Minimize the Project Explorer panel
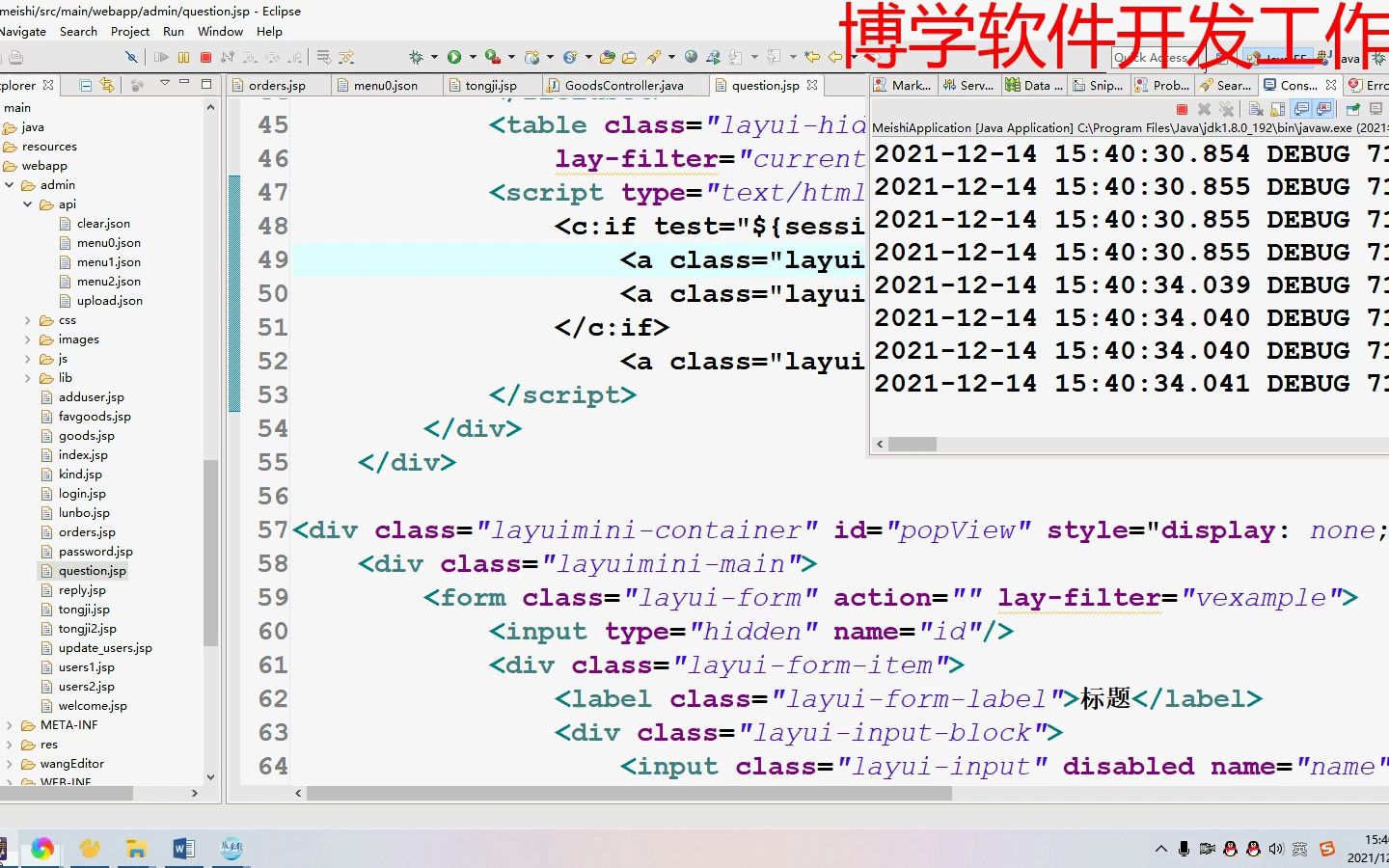The width and height of the screenshot is (1389, 868). coord(185,84)
